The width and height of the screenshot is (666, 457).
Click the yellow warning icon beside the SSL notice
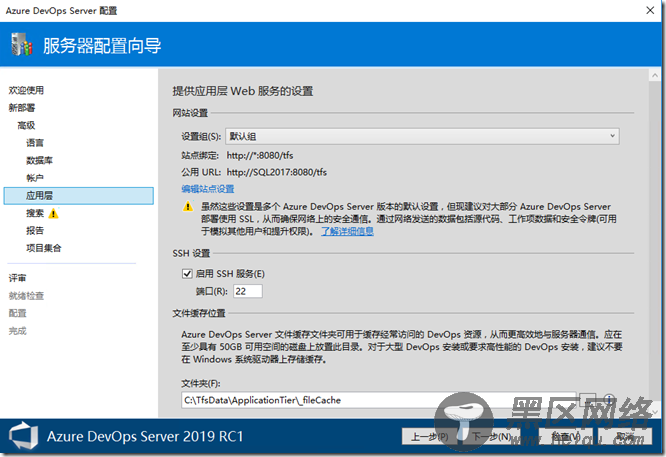[188, 207]
